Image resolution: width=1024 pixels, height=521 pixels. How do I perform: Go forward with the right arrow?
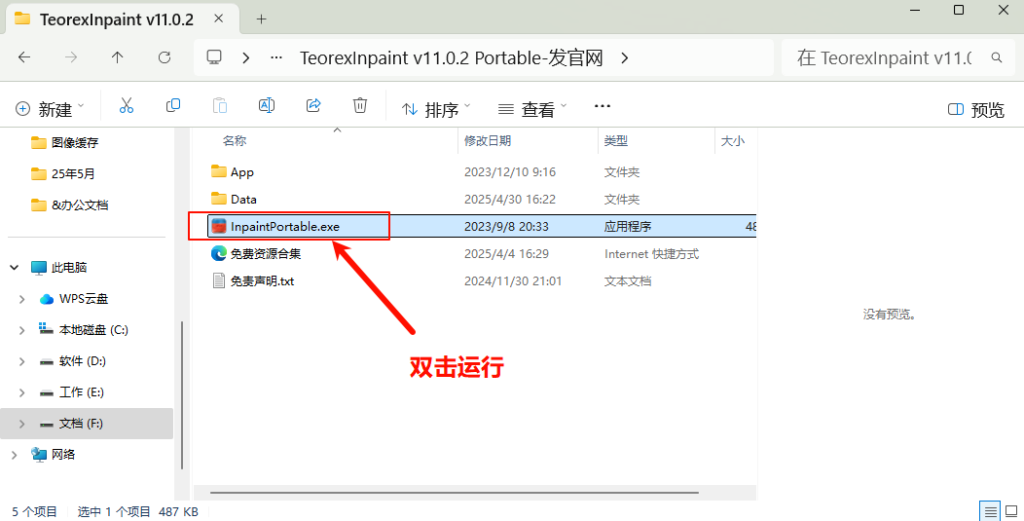(71, 57)
